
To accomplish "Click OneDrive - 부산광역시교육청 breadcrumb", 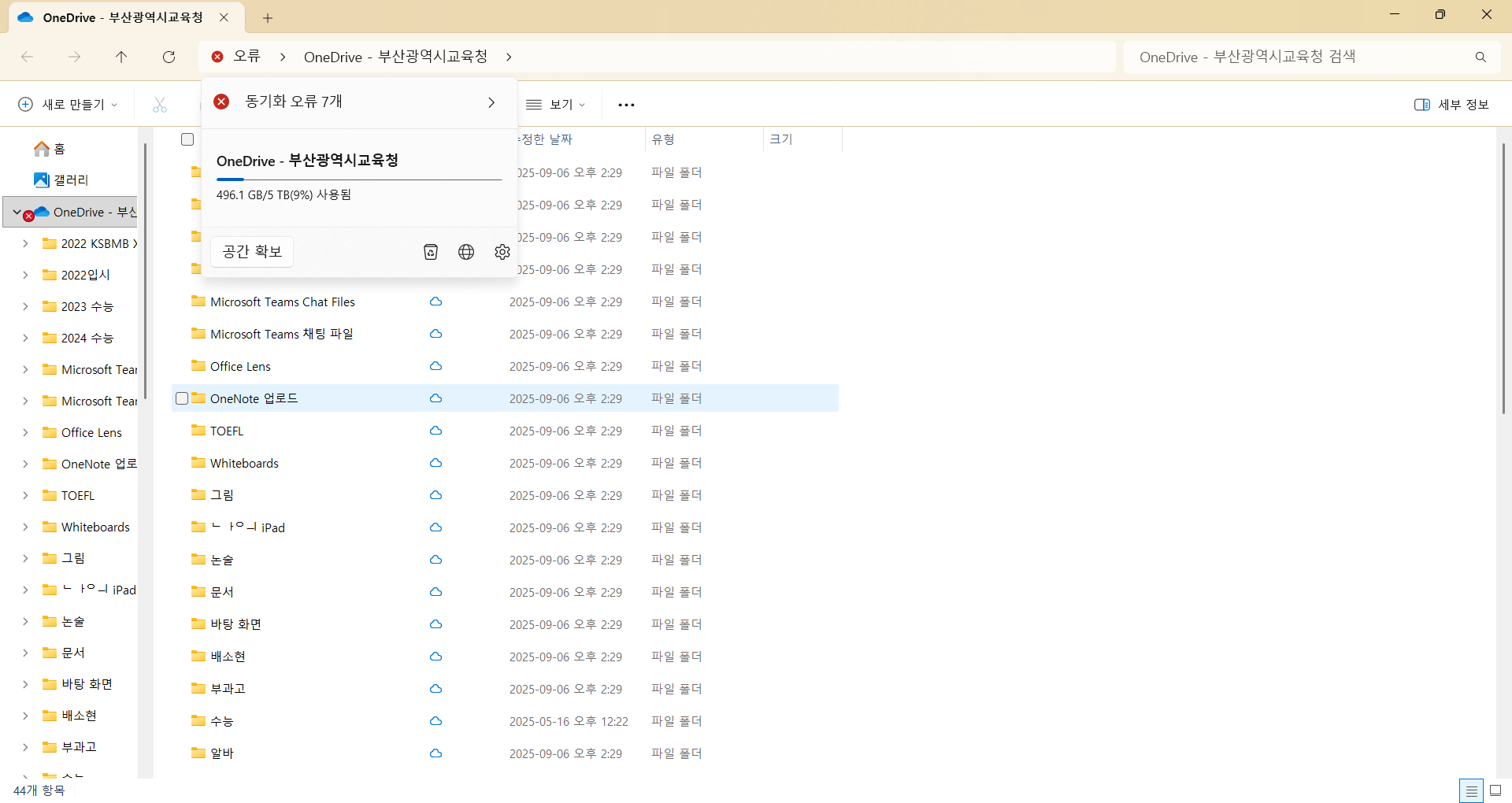I will pos(395,57).
